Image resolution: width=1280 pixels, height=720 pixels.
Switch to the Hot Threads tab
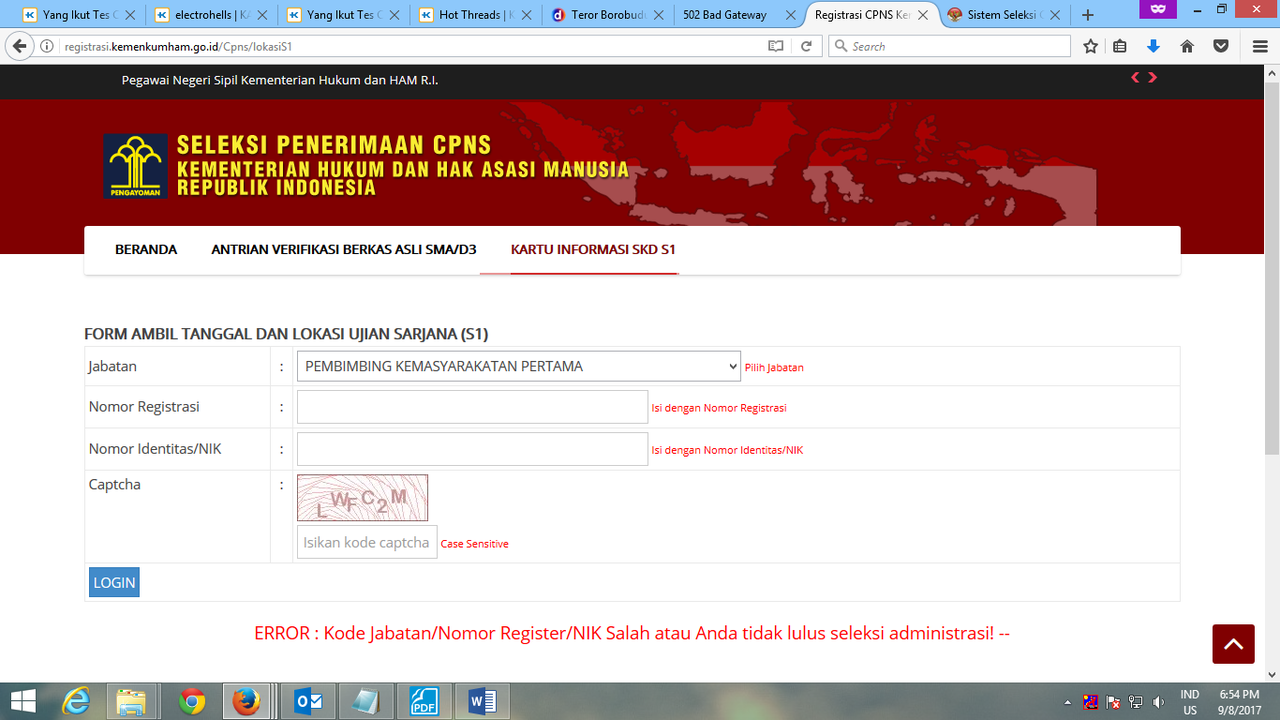[475, 15]
